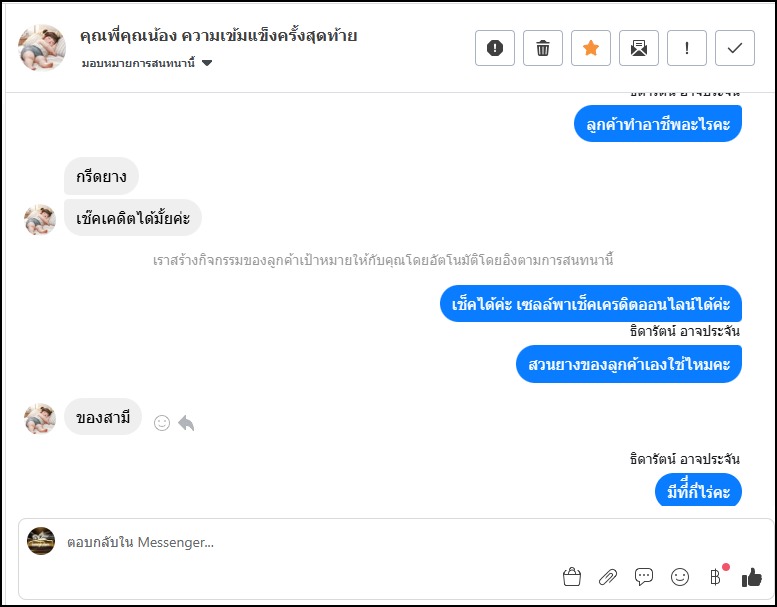
Task: Open the emoji picker in the composer
Action: (680, 577)
